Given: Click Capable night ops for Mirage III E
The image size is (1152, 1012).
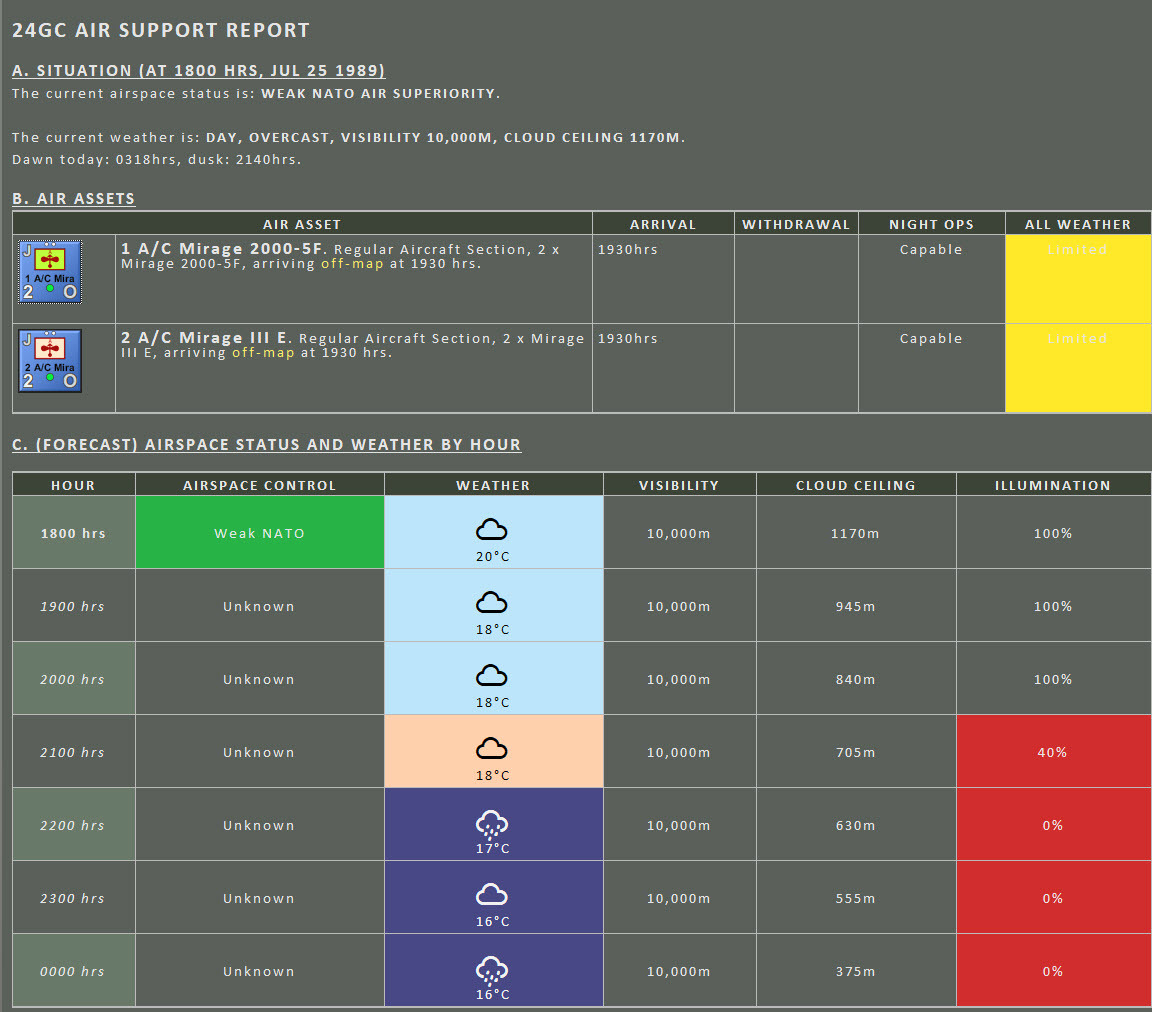Looking at the screenshot, I should click(x=931, y=338).
